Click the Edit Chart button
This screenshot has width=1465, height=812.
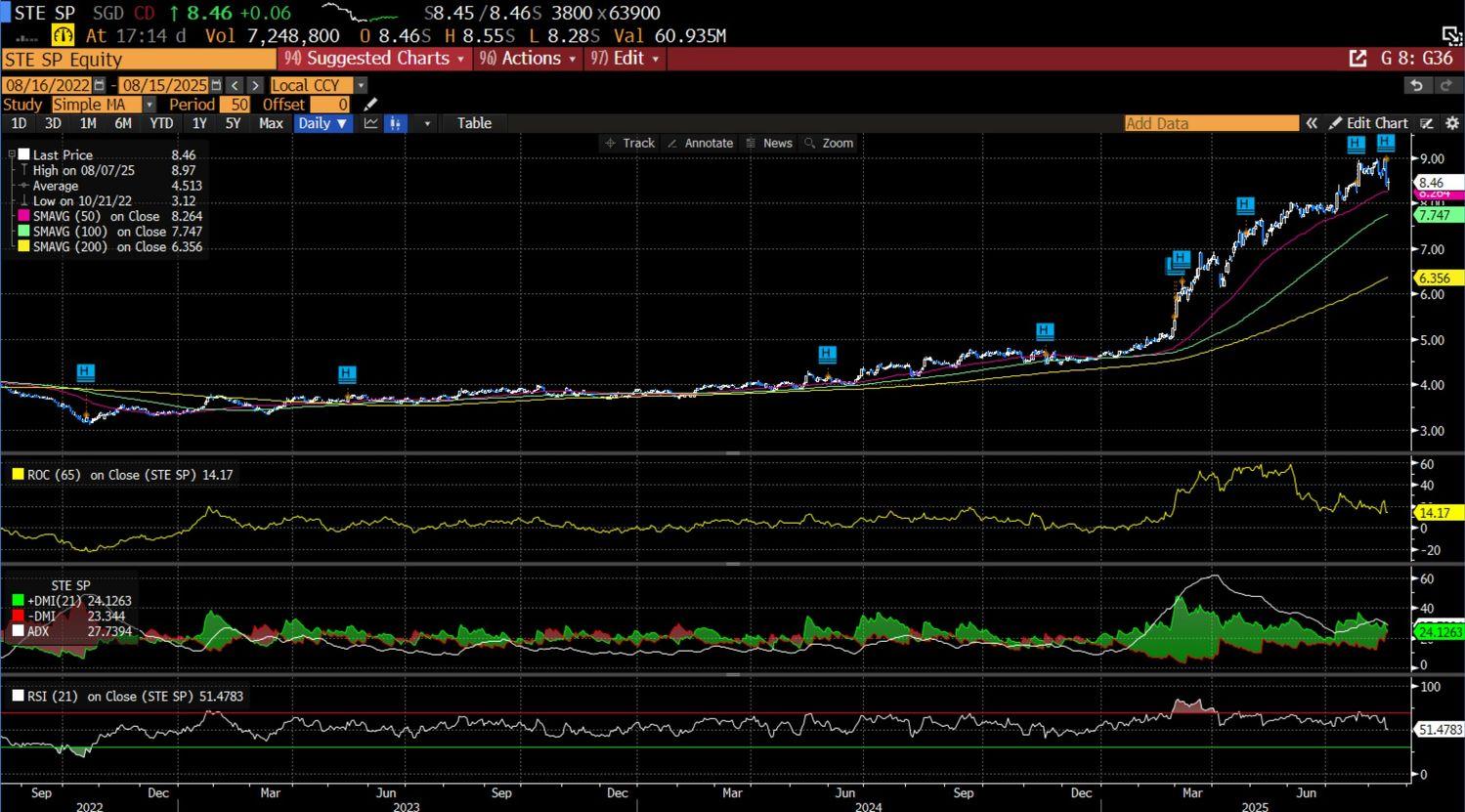(1368, 123)
